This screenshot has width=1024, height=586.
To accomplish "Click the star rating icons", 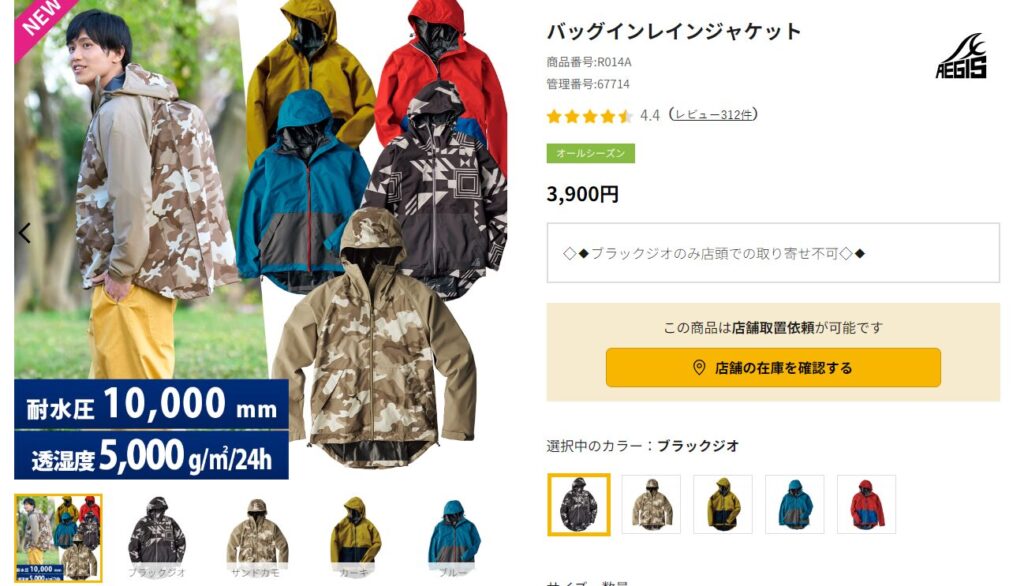I will pos(590,116).
